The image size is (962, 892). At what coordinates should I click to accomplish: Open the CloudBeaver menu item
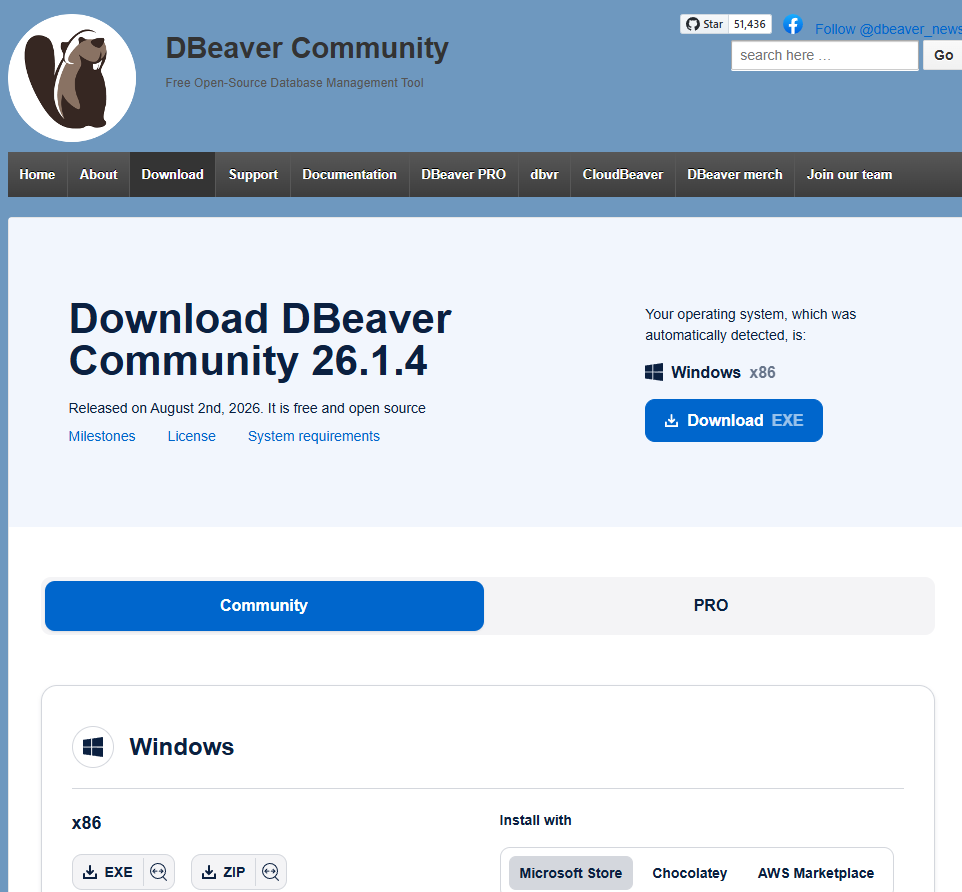pyautogui.click(x=623, y=174)
